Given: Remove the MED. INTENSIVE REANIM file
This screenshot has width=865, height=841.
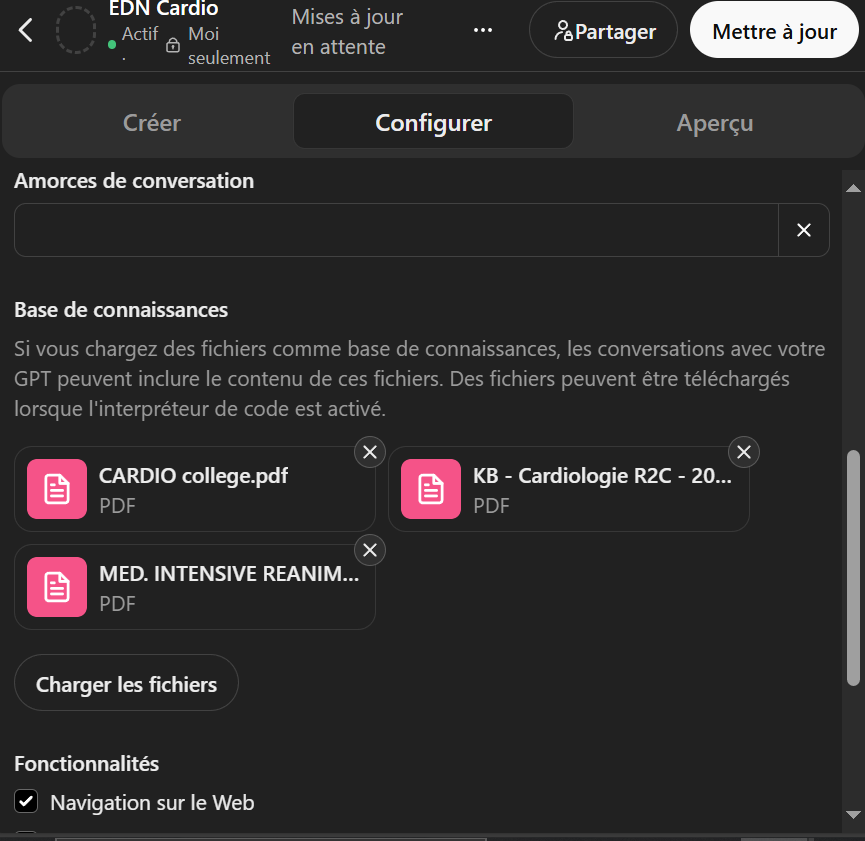Looking at the screenshot, I should tap(370, 550).
